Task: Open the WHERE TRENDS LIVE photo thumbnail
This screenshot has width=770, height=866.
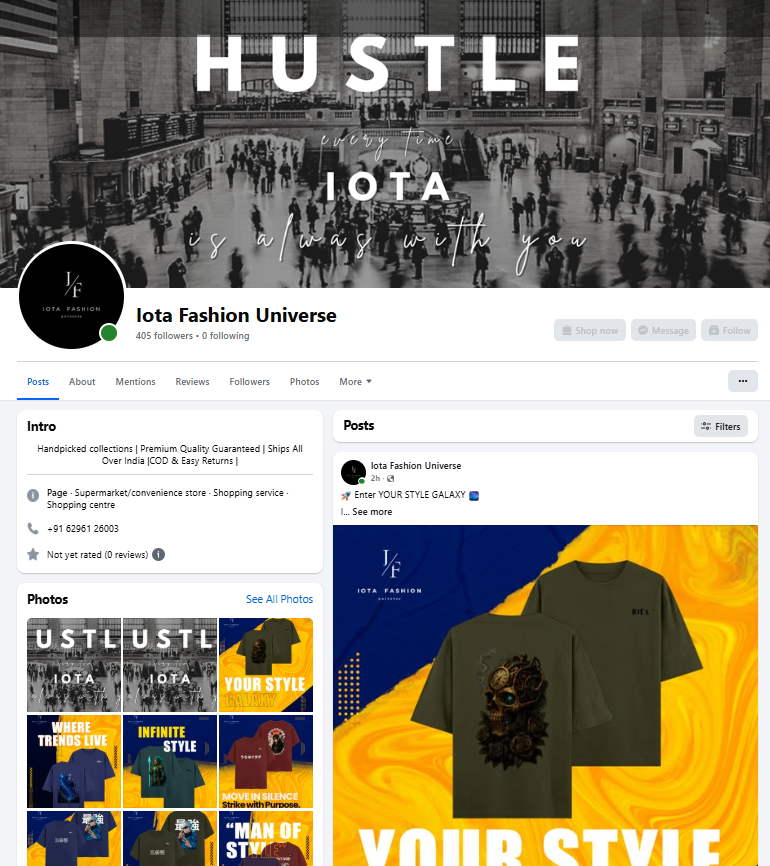Action: 74,761
